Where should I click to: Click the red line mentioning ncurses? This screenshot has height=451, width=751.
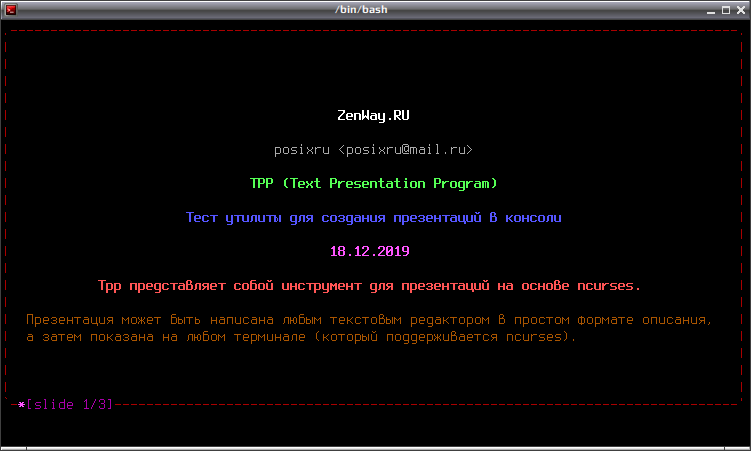pos(369,285)
